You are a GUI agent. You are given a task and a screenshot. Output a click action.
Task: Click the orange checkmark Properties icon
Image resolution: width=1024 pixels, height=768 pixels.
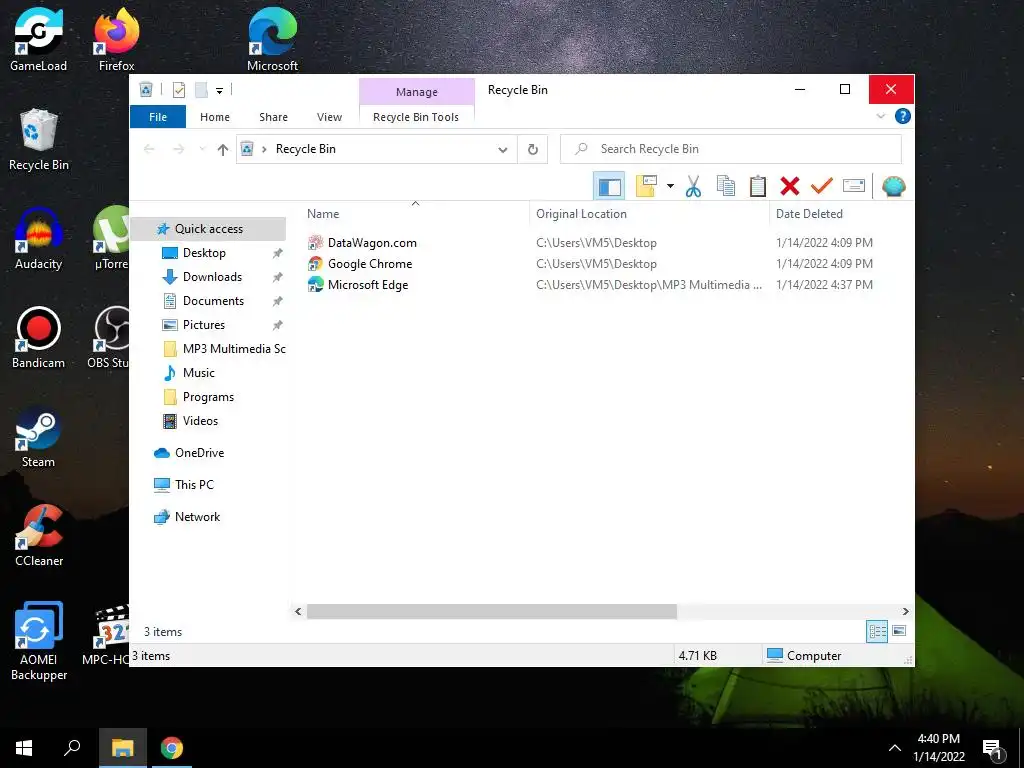pos(822,186)
